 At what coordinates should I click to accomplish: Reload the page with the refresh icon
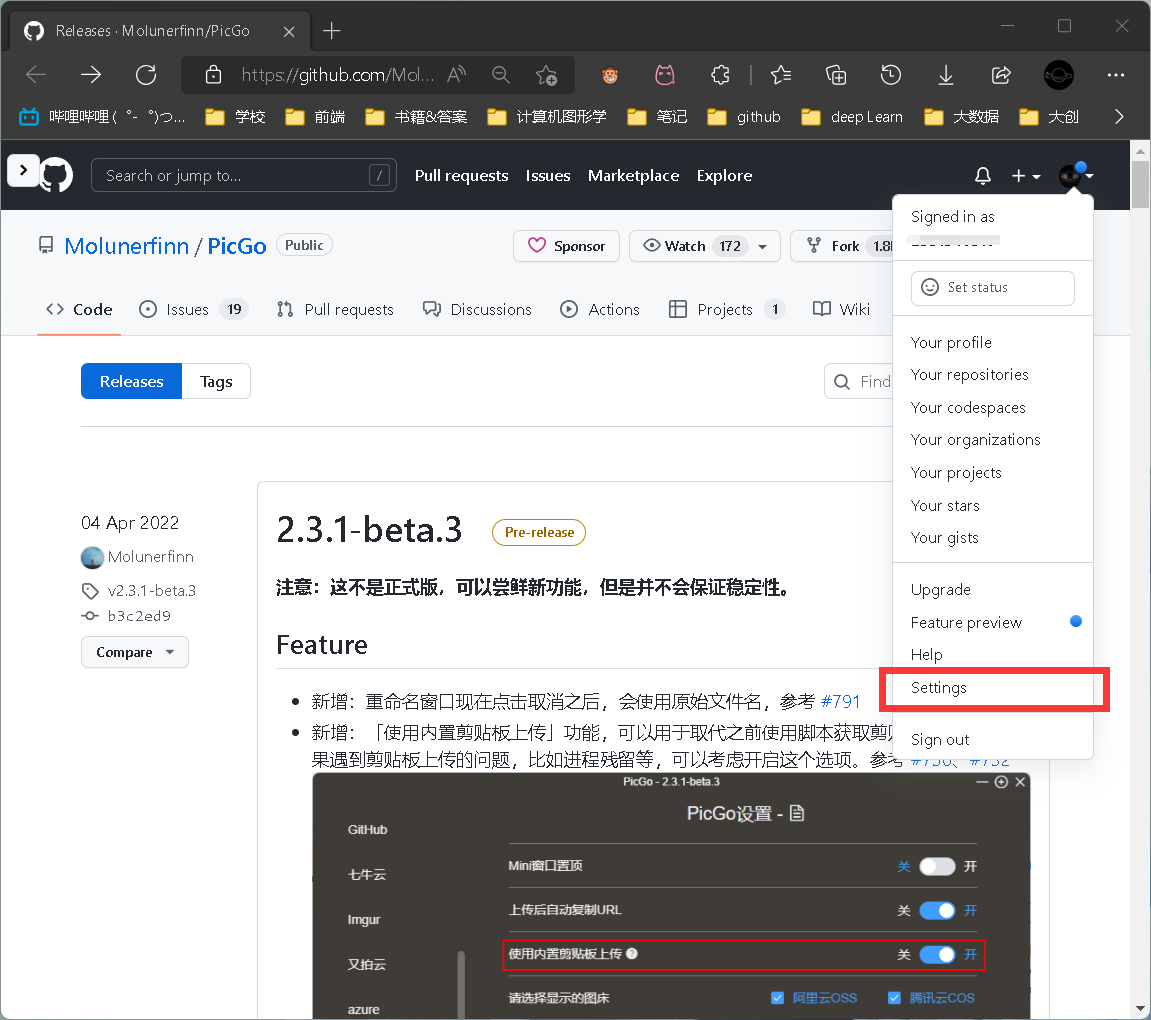pos(145,74)
